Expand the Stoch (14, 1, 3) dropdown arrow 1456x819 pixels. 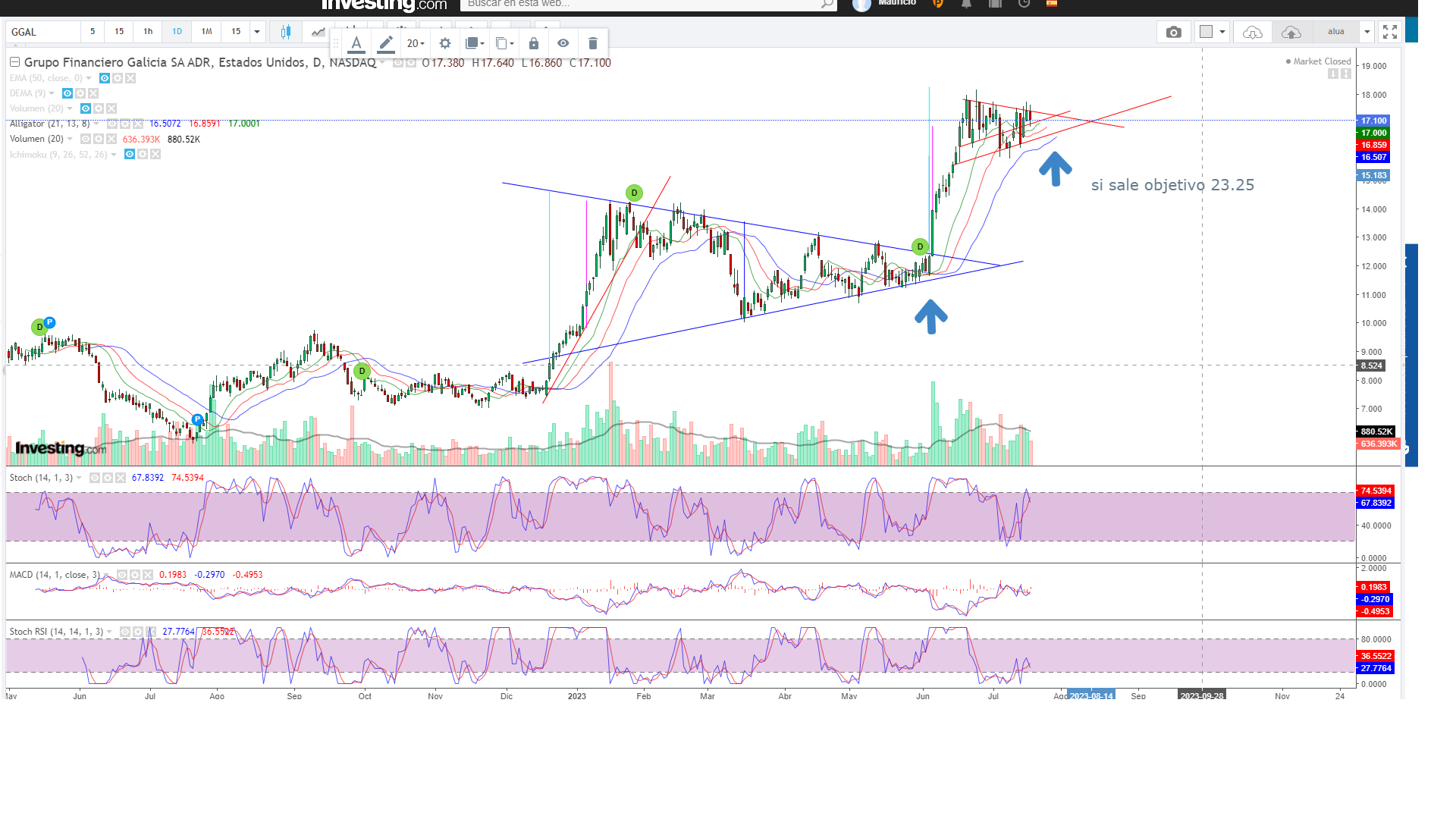pos(79,478)
